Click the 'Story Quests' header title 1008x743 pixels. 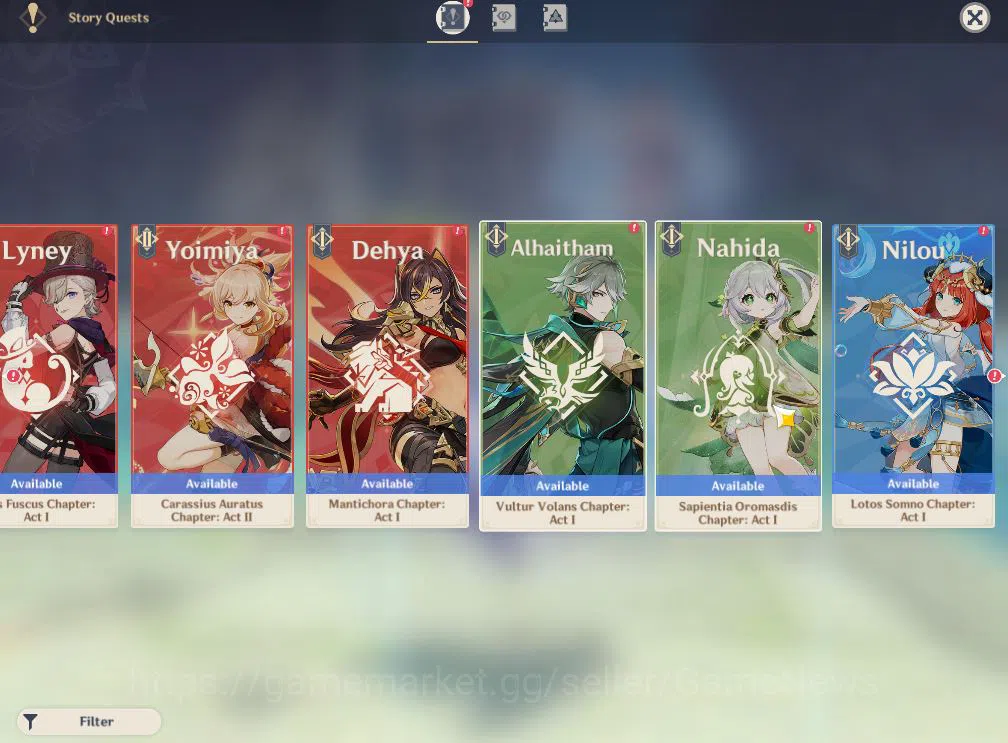click(x=109, y=18)
